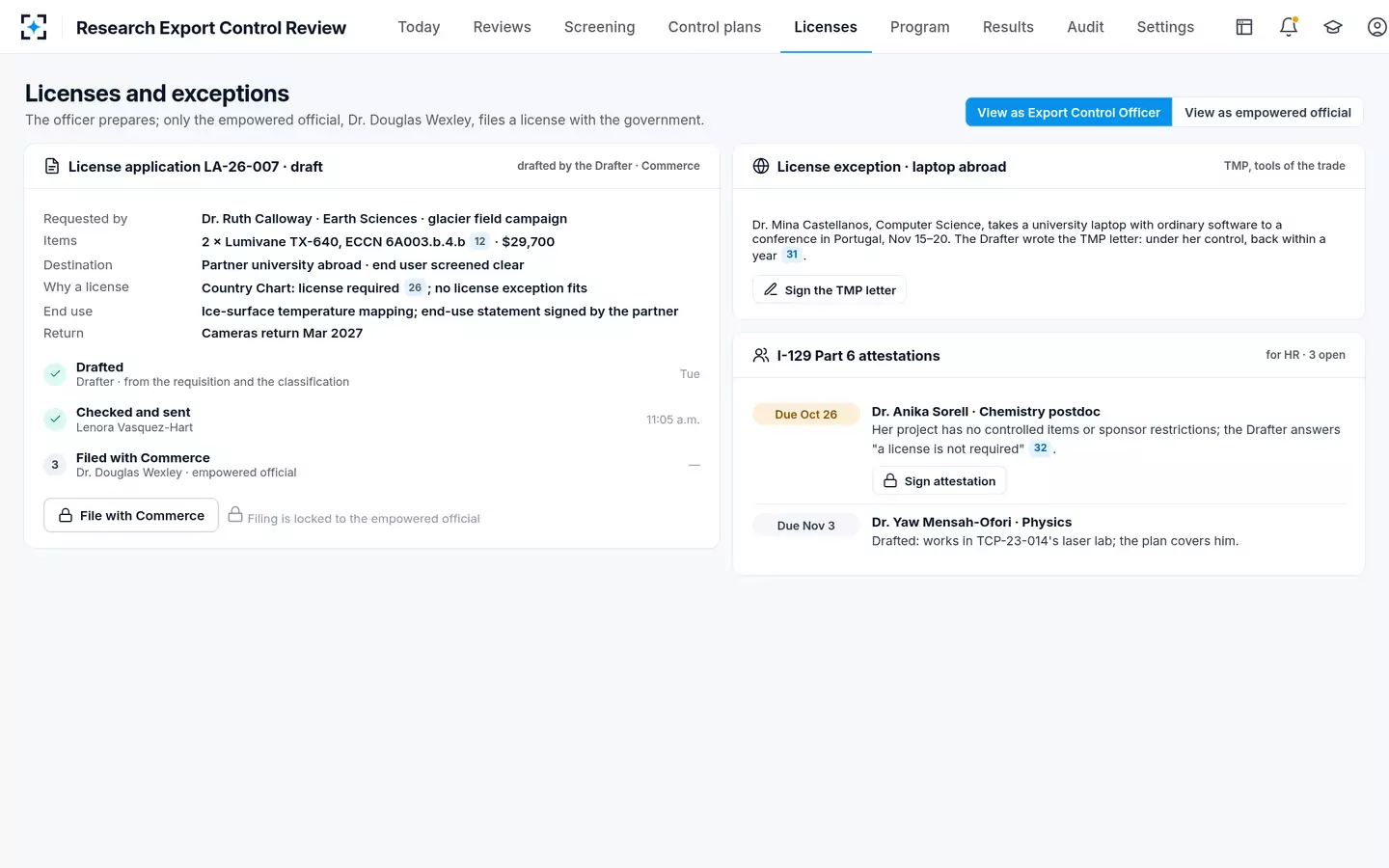The height and width of the screenshot is (868, 1389).
Task: Click the step 3 circle for Filed with Commerce
Action: (x=55, y=465)
